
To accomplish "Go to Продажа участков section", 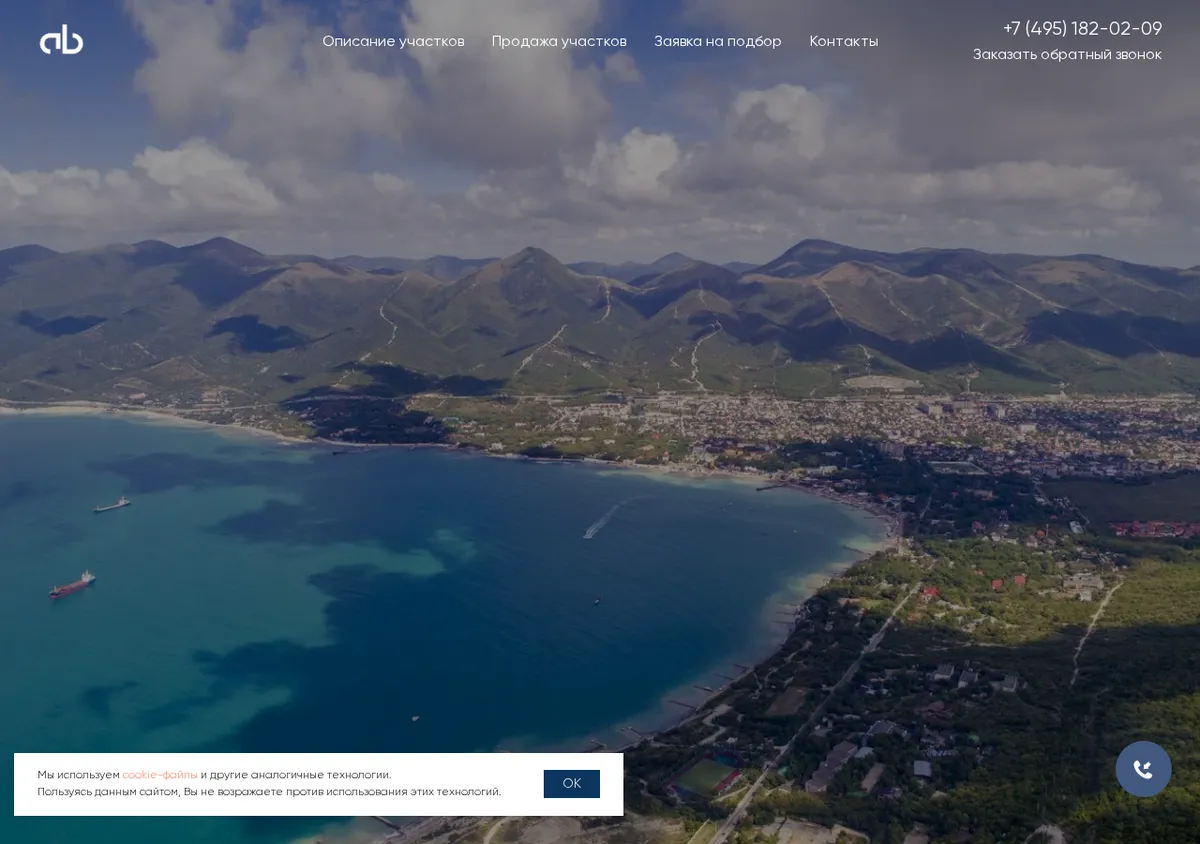I will pos(559,41).
